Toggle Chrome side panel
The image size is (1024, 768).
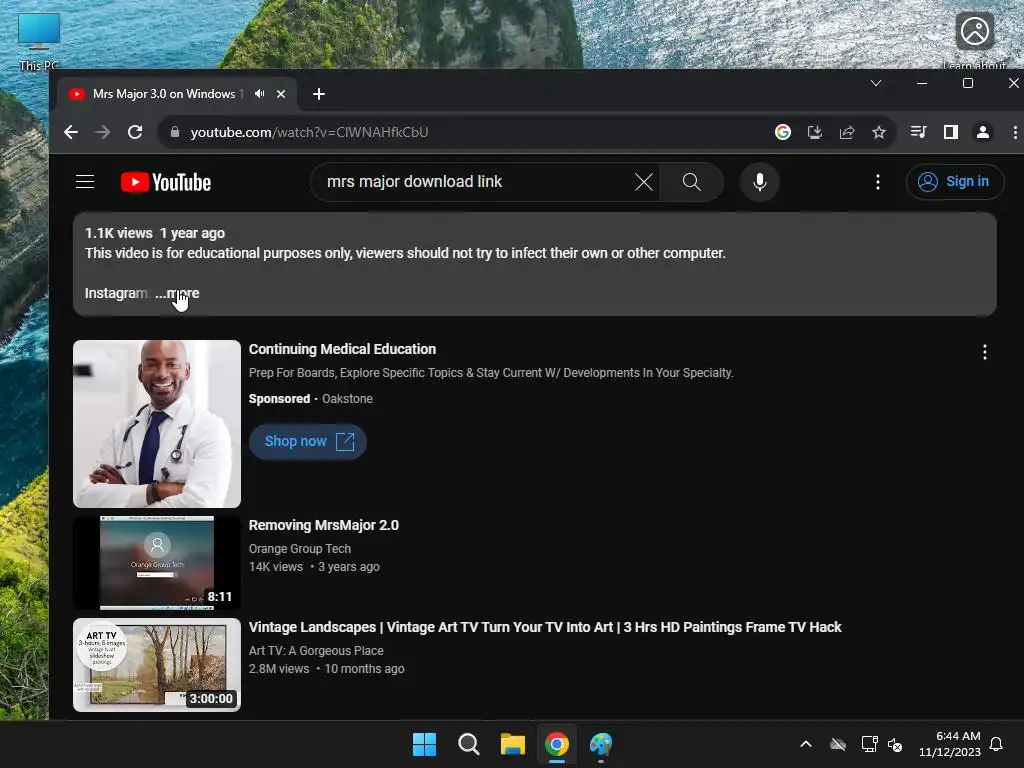pyautogui.click(x=951, y=133)
